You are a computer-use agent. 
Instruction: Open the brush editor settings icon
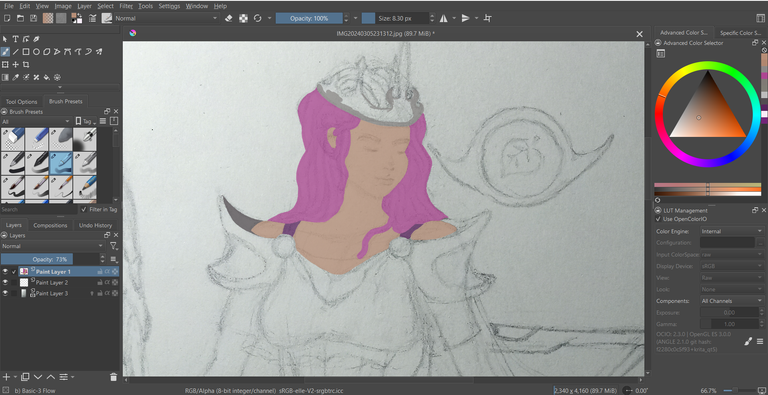pos(93,18)
